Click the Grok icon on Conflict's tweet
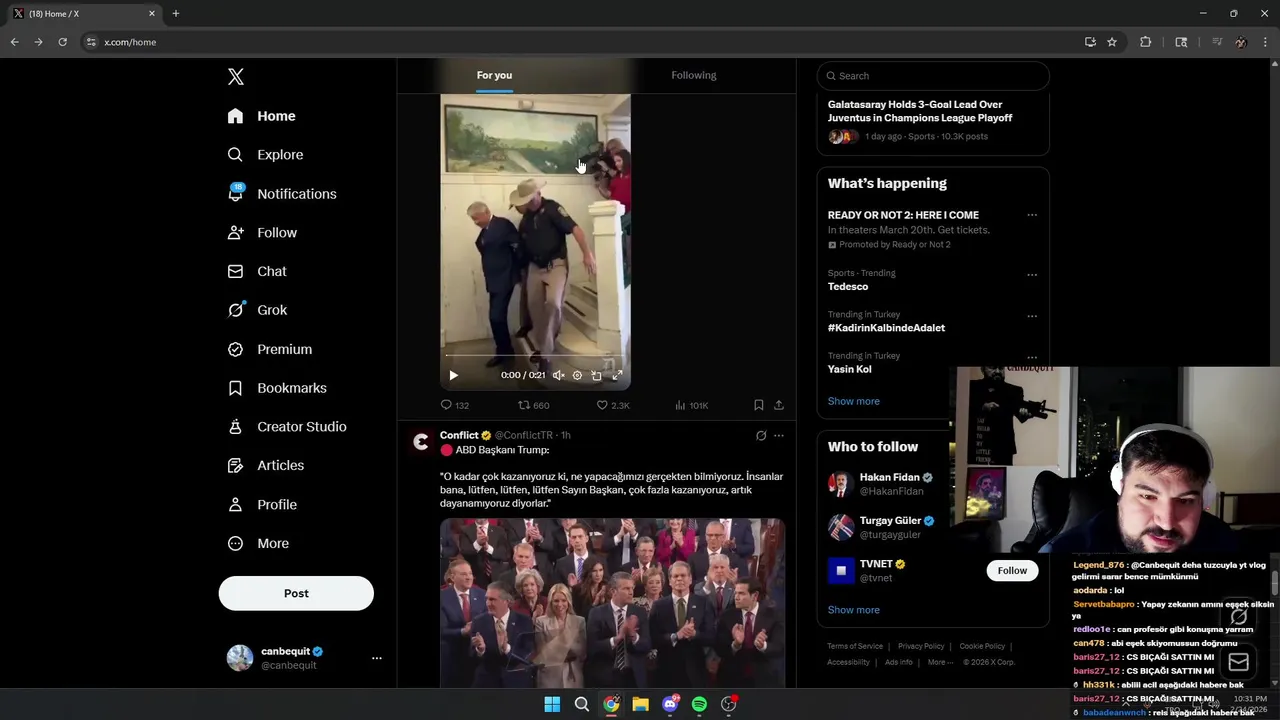Viewport: 1280px width, 720px height. pos(761,436)
